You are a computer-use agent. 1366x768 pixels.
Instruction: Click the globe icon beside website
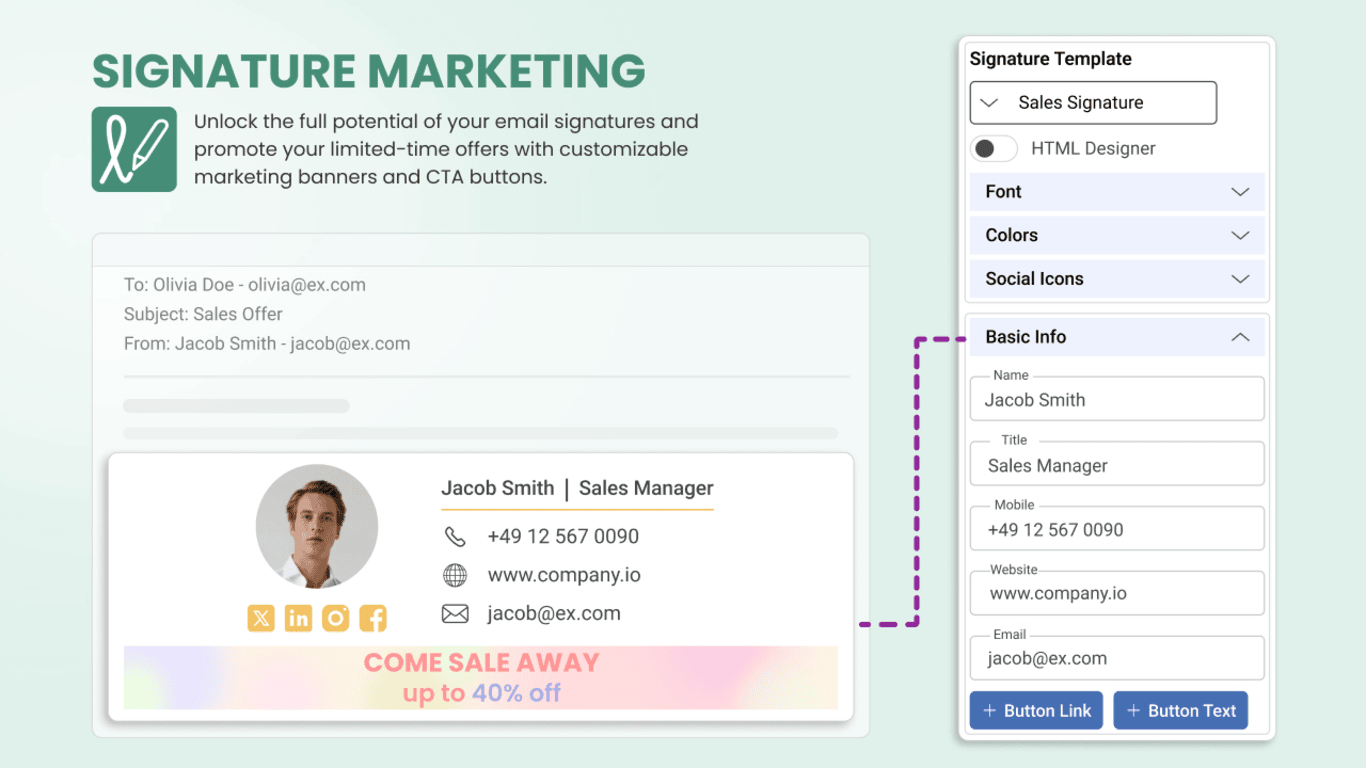(455, 575)
